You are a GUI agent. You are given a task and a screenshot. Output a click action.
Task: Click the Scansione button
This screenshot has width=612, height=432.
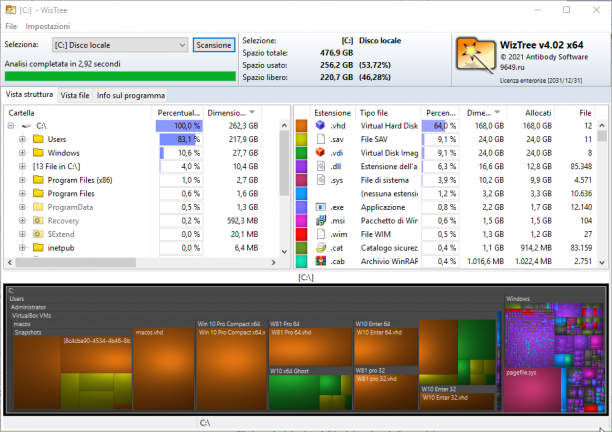(213, 45)
